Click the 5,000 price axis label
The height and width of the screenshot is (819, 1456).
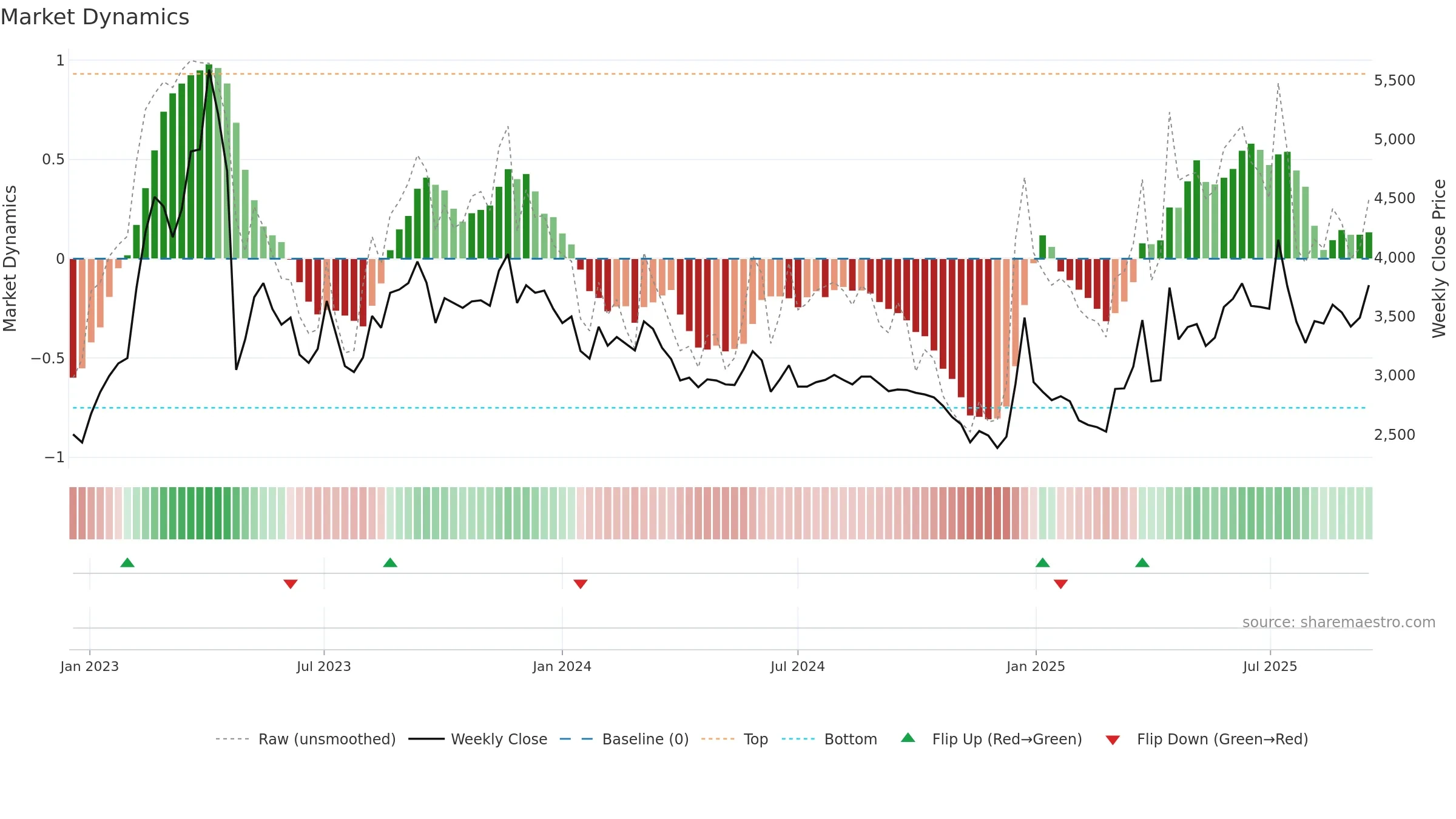point(1395,140)
